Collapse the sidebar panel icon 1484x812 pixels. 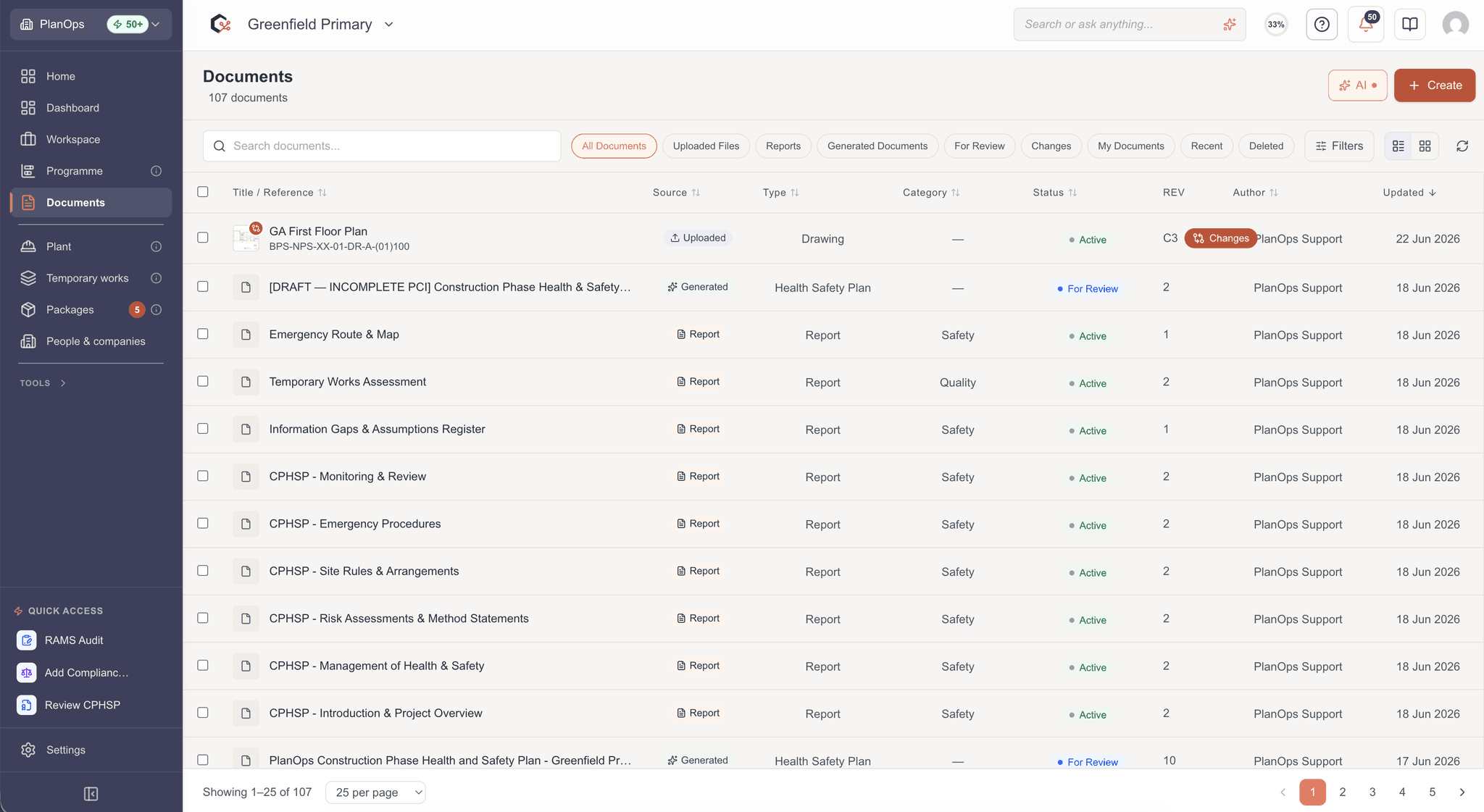91,794
